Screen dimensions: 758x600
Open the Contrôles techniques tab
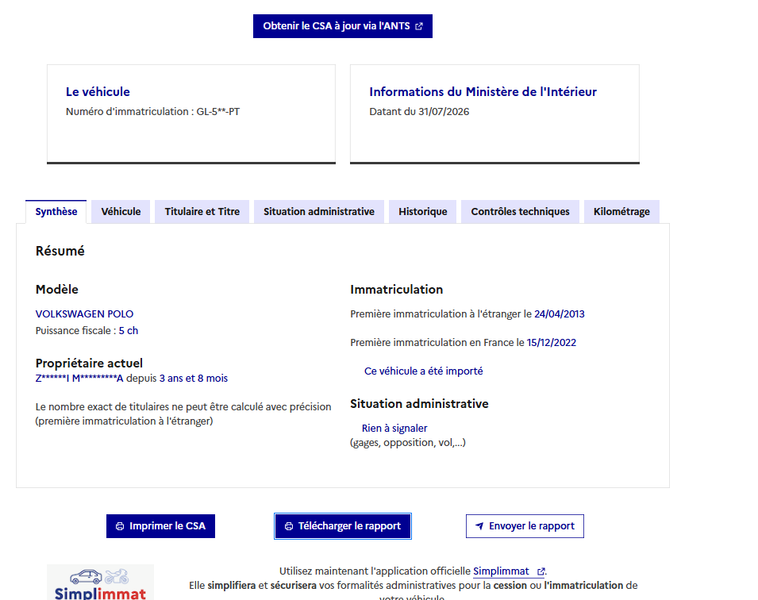(x=520, y=212)
